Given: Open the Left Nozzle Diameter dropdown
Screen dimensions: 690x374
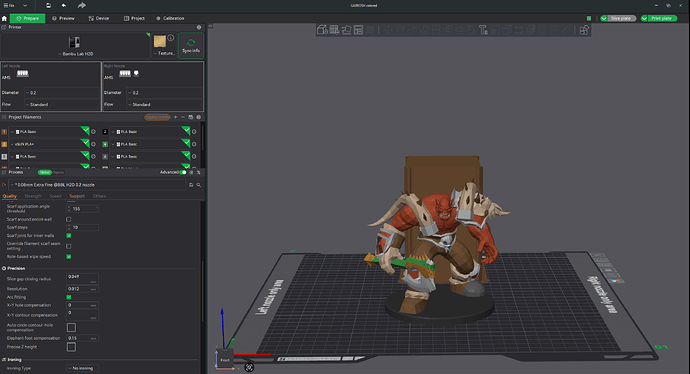Looking at the screenshot, I should pos(62,93).
